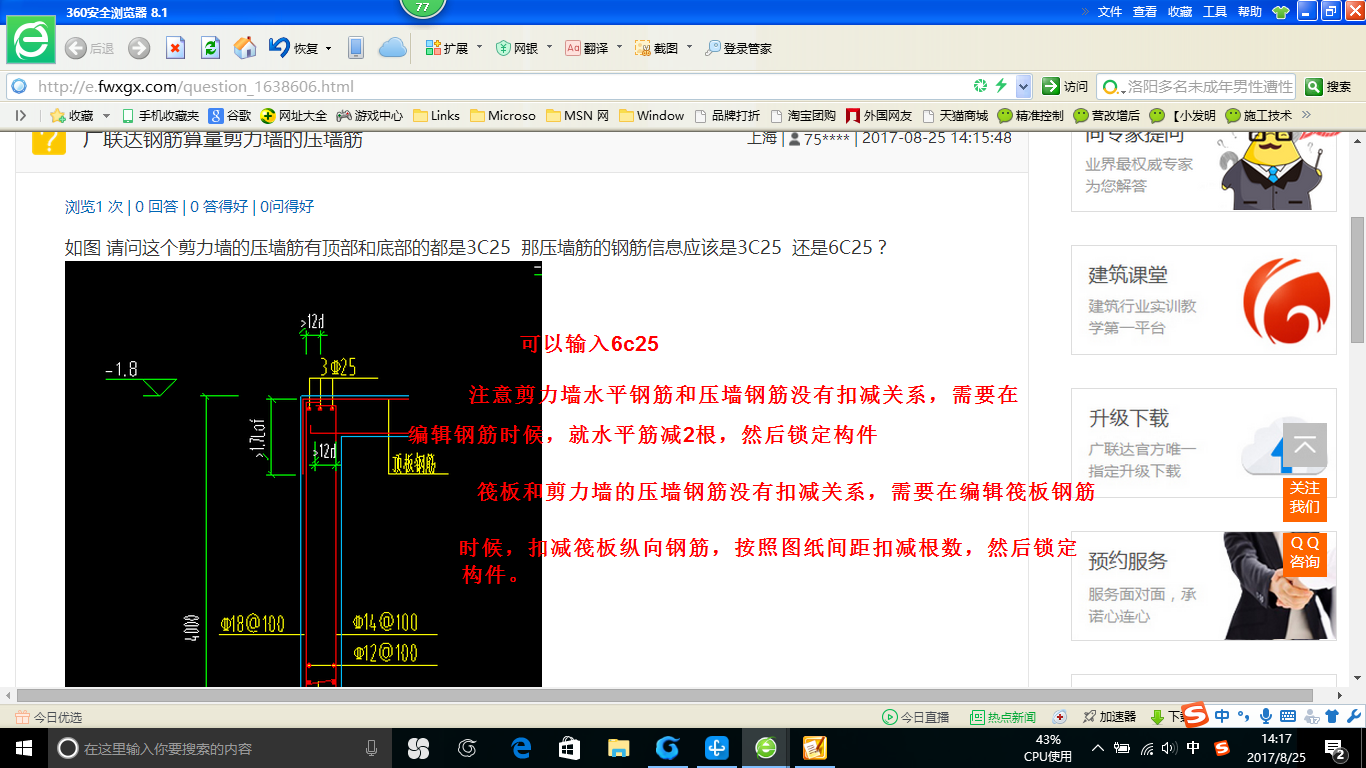Image resolution: width=1366 pixels, height=768 pixels.
Task: Click the skin shirt icon in title bar
Action: pos(1280,12)
